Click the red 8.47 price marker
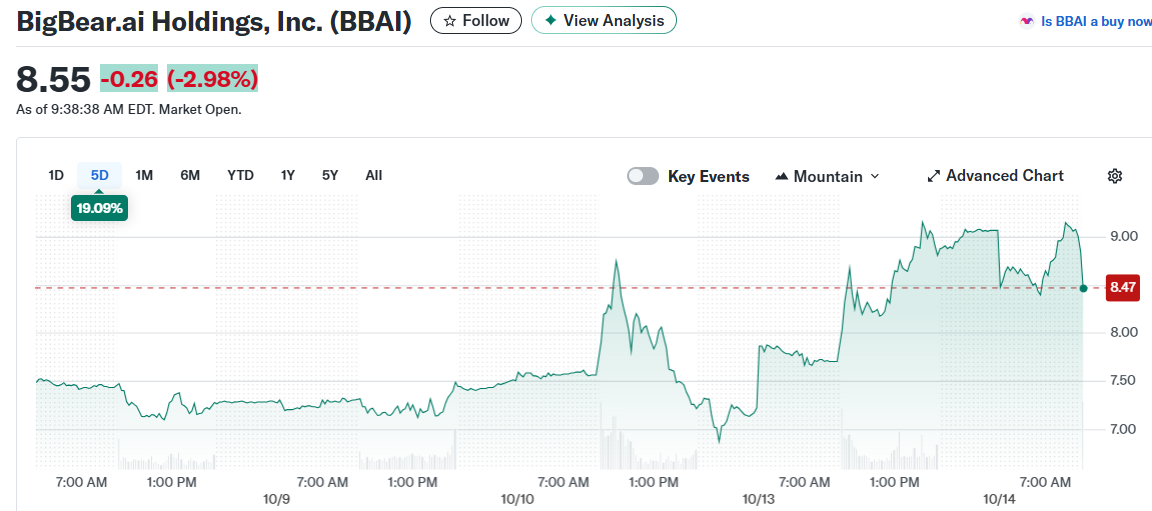Screen dimensions: 1152x511 coord(1123,288)
